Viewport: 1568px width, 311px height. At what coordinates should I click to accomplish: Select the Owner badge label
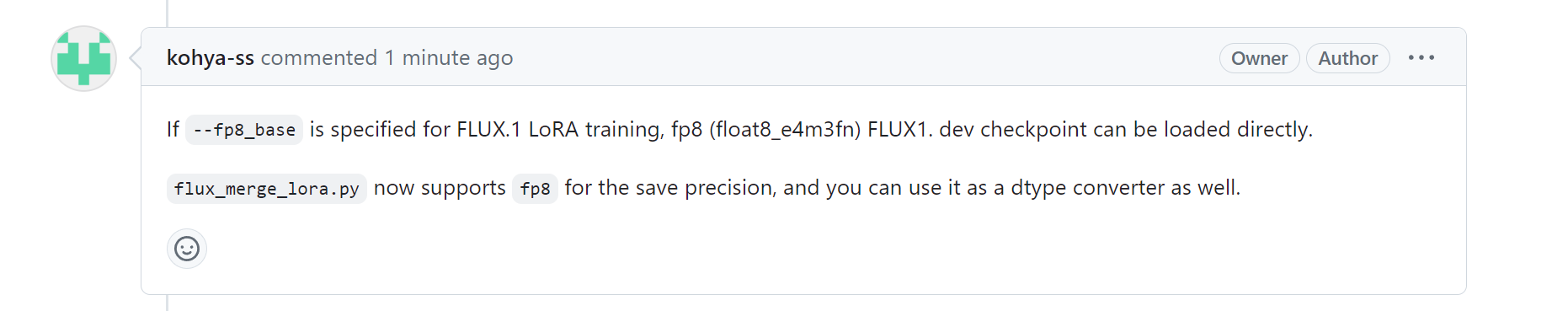coord(1259,58)
